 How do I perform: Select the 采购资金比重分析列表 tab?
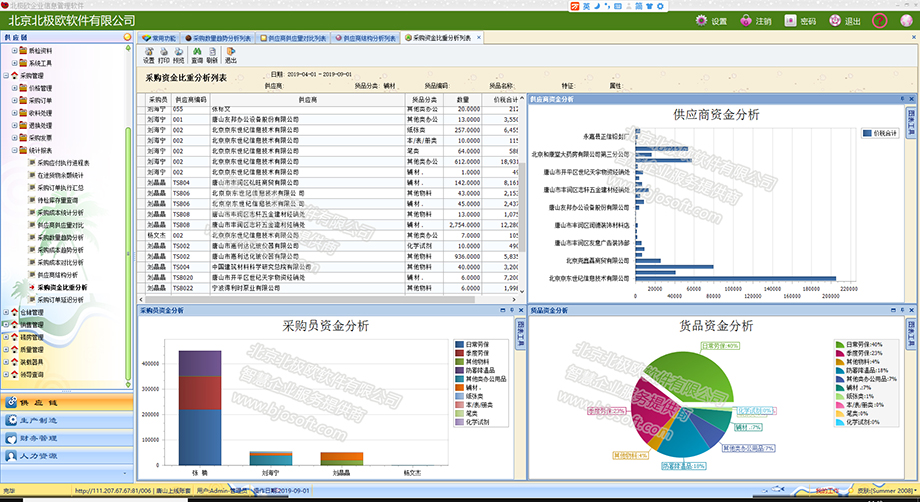click(x=441, y=38)
